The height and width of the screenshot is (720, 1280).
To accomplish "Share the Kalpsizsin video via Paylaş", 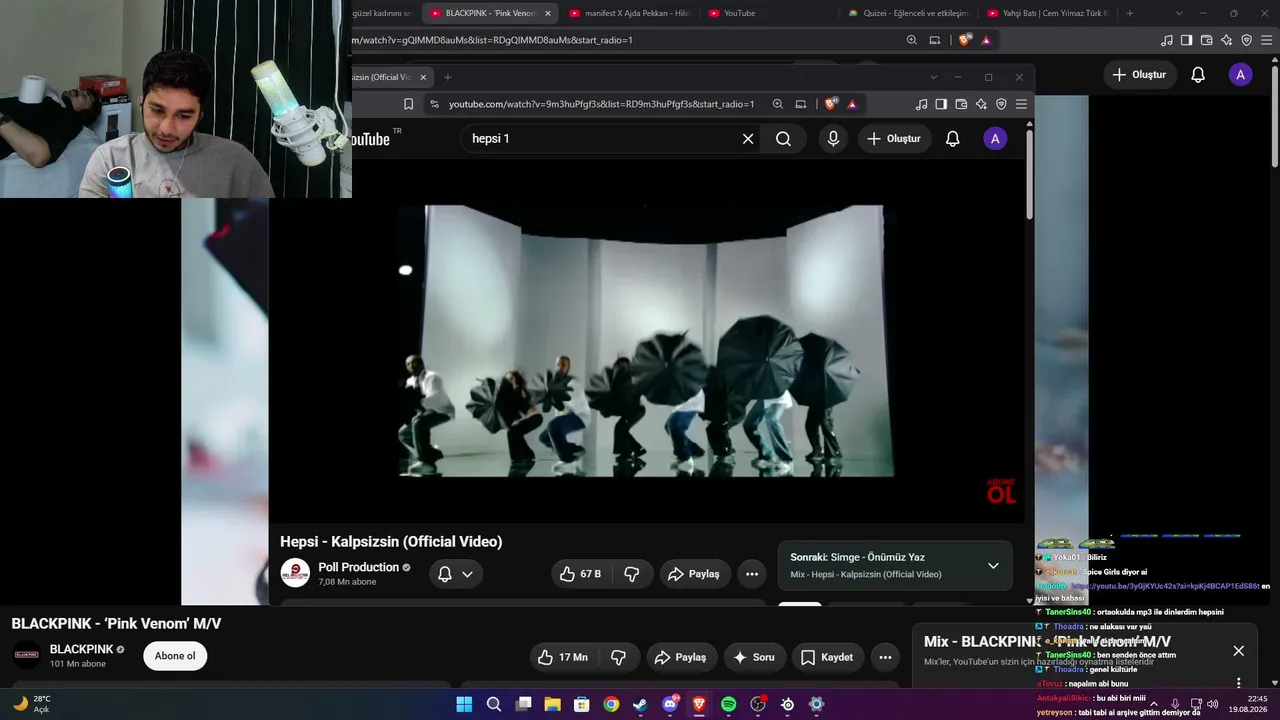I will 694,574.
